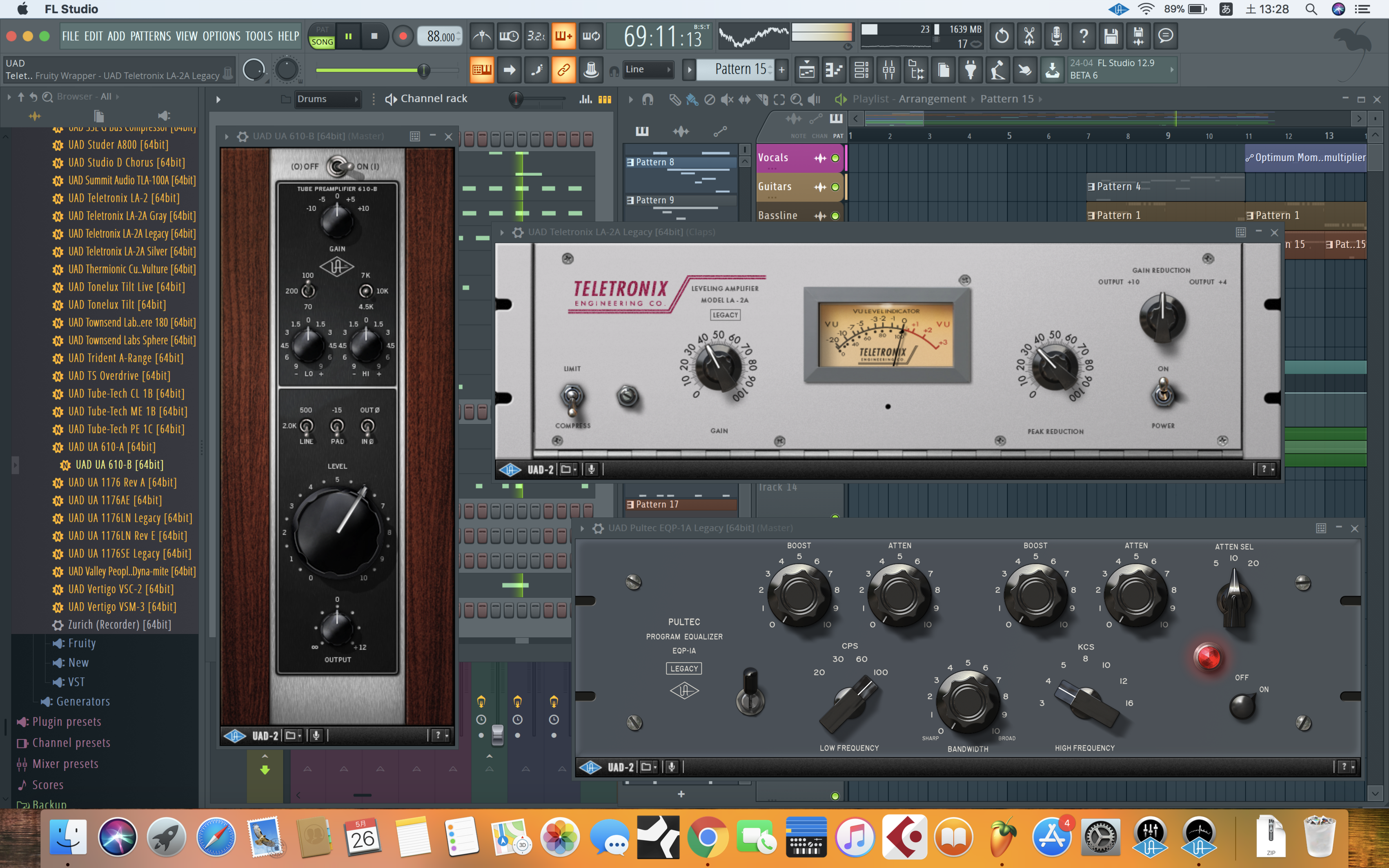Expand the Browser options arrow
1389x868 pixels.
coord(9,97)
